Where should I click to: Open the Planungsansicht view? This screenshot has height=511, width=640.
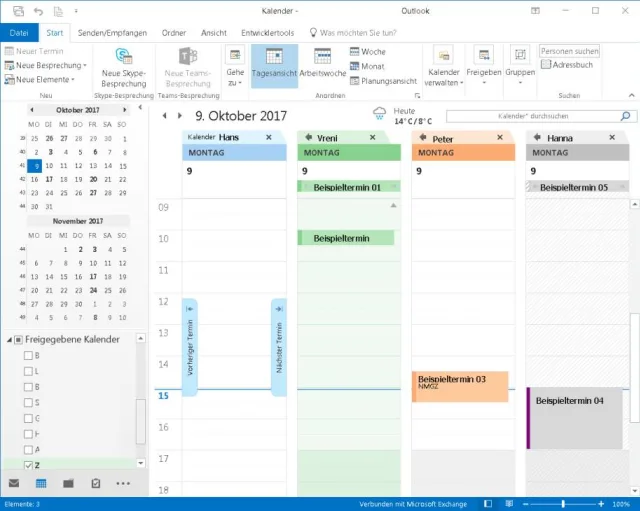(383, 81)
